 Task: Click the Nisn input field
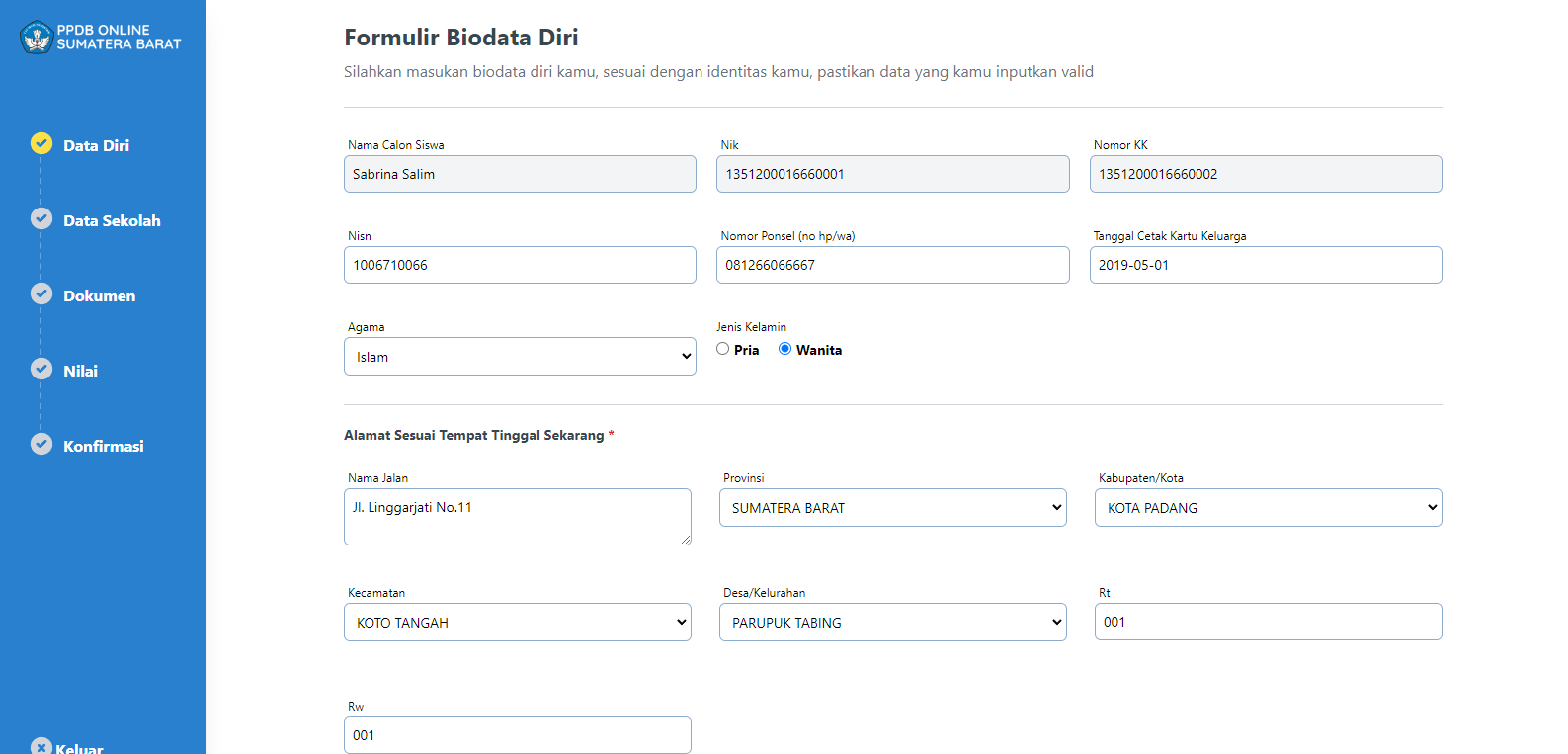(520, 265)
